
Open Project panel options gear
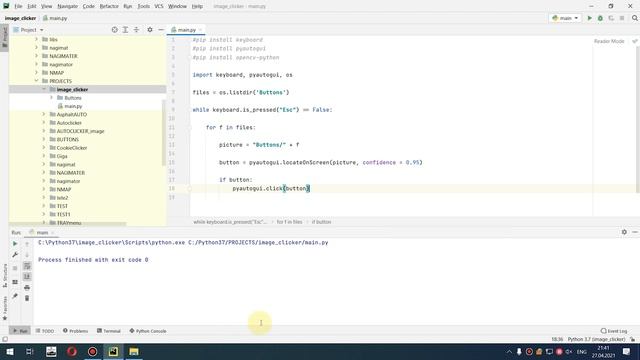pyautogui.click(x=150, y=30)
